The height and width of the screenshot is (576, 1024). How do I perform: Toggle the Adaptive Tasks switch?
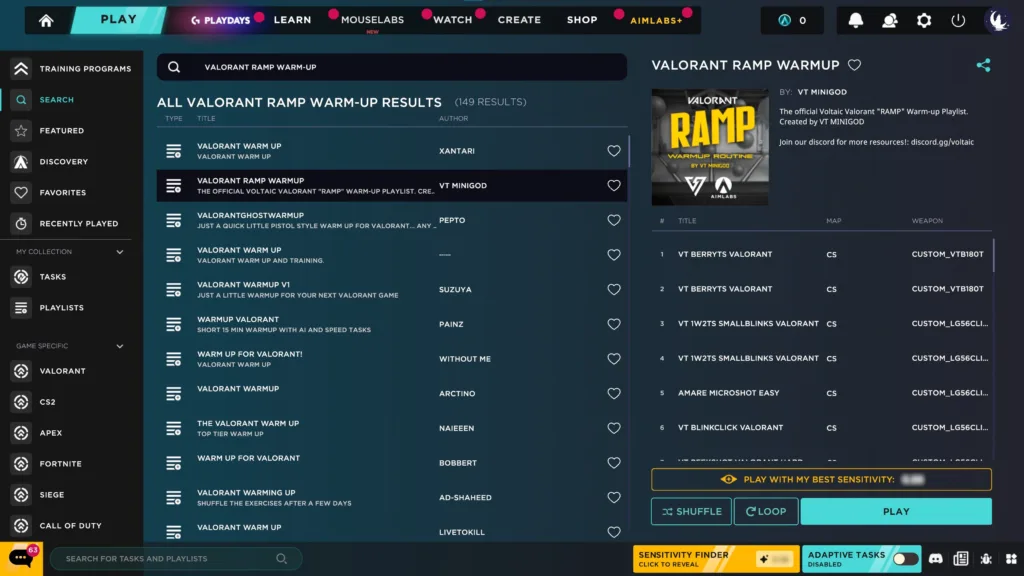pyautogui.click(x=905, y=559)
